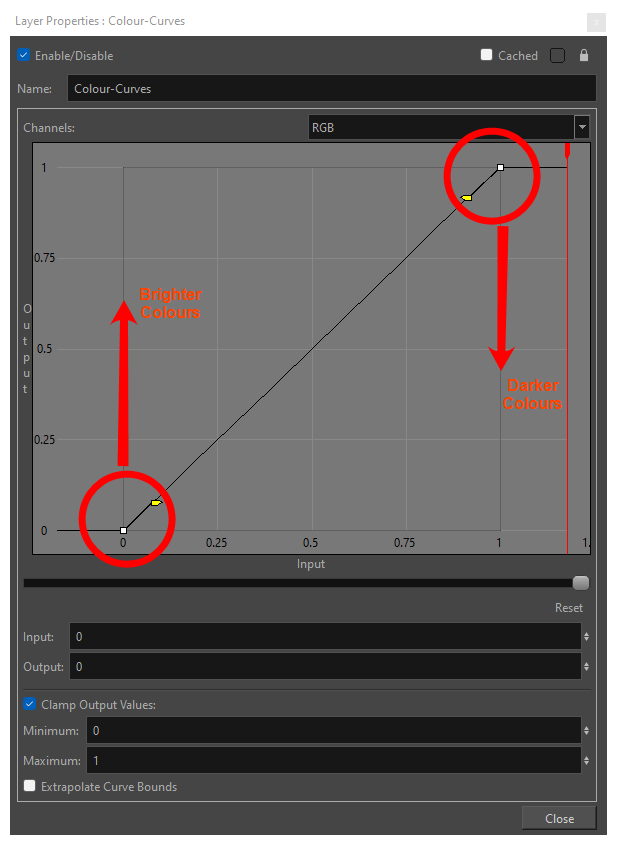Click the Minimum field stepper arrows

click(586, 731)
